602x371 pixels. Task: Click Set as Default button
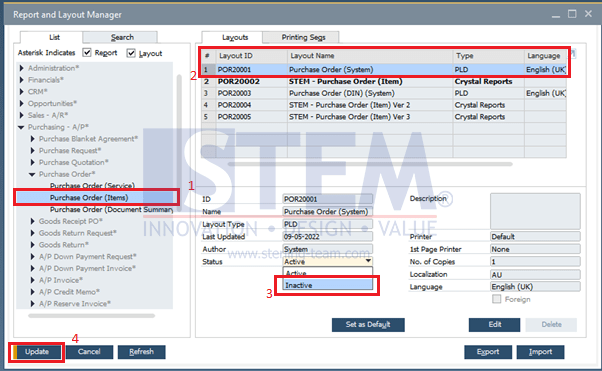368,325
